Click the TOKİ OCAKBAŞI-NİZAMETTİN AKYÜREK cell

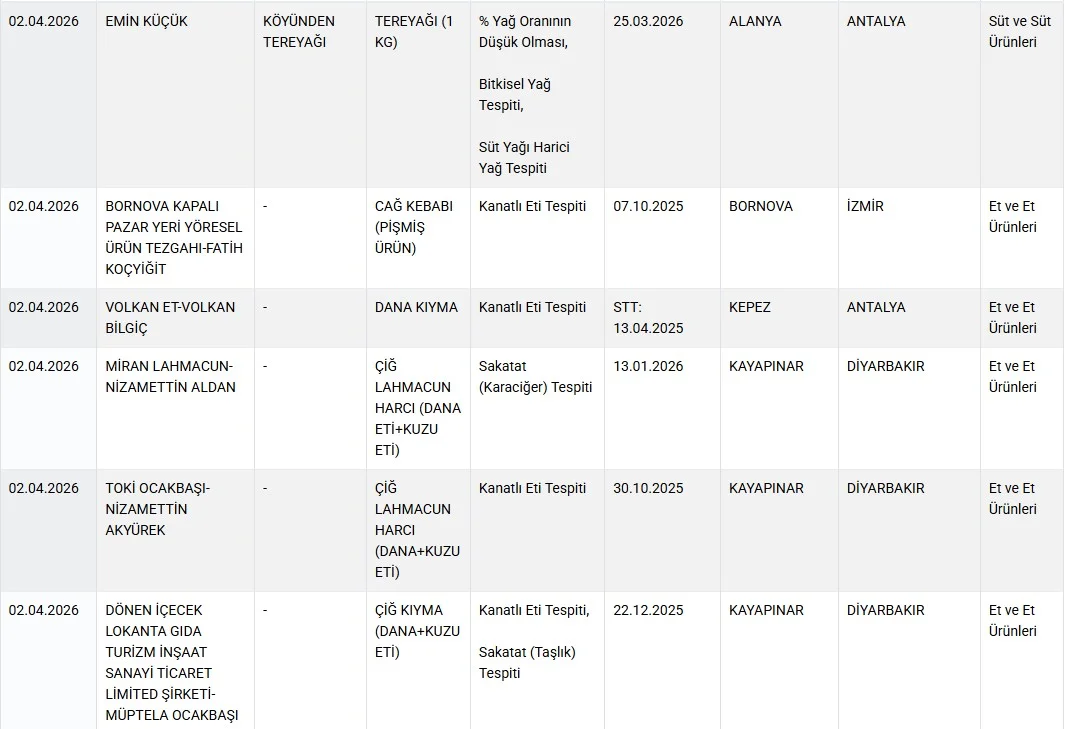pyautogui.click(x=158, y=509)
